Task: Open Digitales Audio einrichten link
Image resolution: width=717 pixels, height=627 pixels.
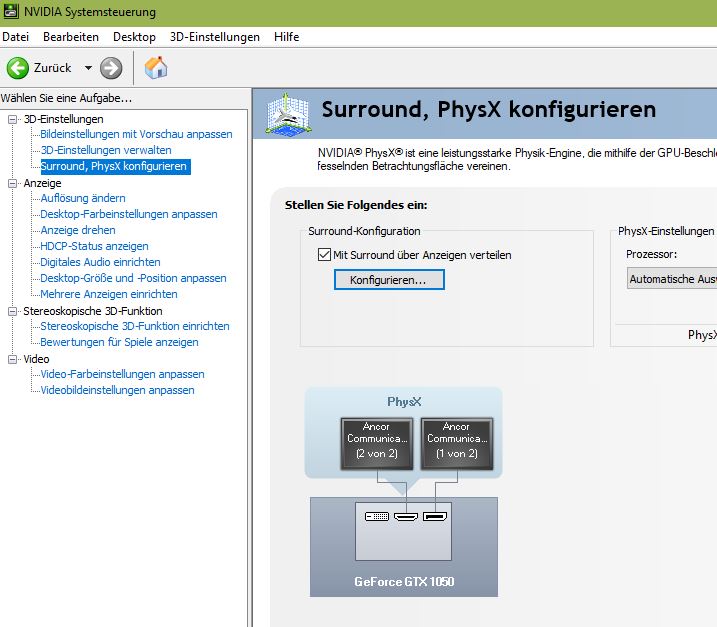Action: coord(100,262)
